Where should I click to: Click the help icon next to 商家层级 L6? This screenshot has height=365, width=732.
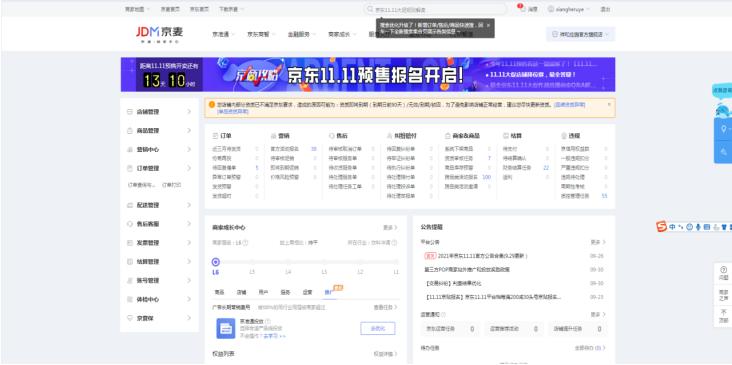[x=246, y=243]
